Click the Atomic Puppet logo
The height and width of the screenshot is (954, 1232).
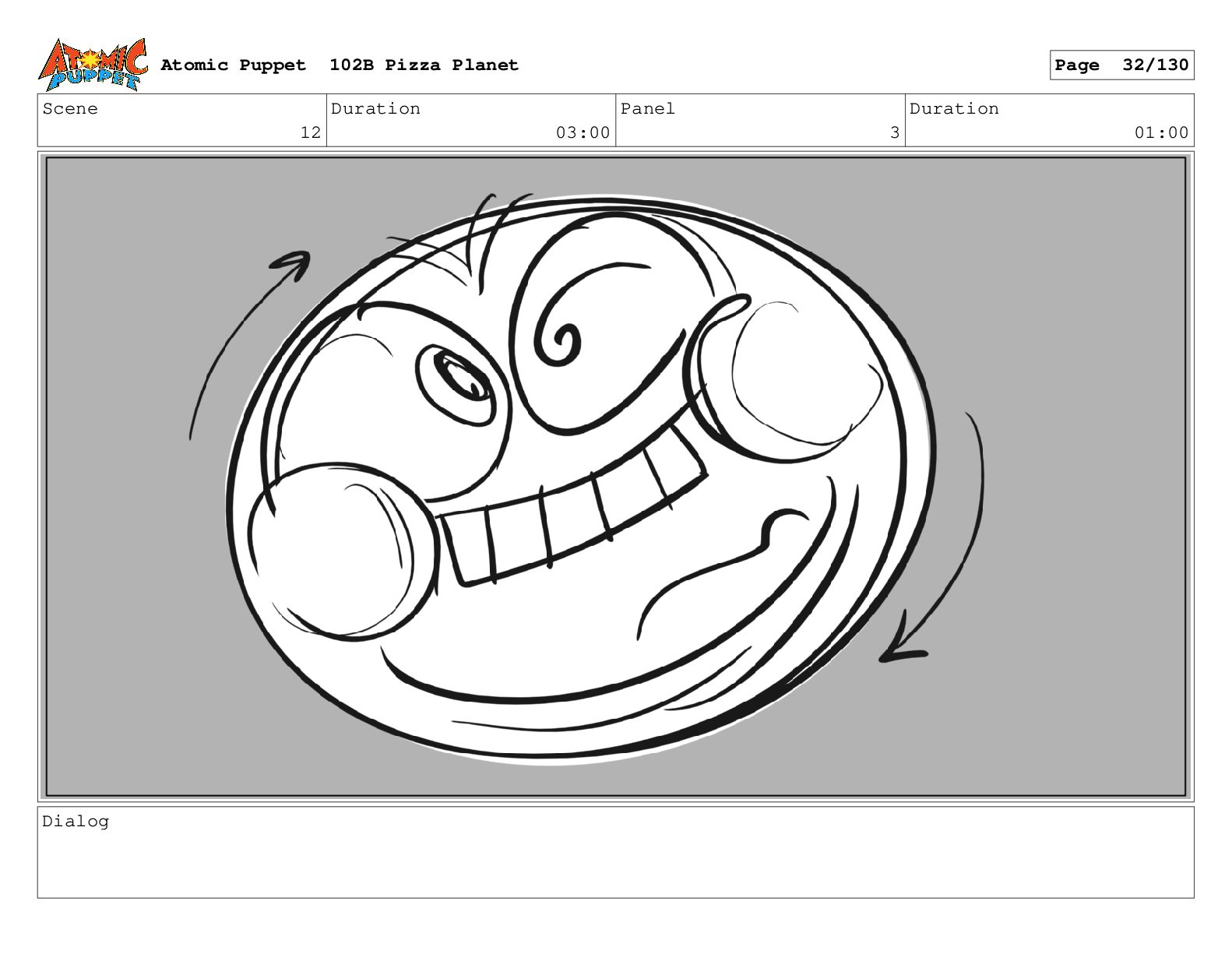[x=93, y=65]
